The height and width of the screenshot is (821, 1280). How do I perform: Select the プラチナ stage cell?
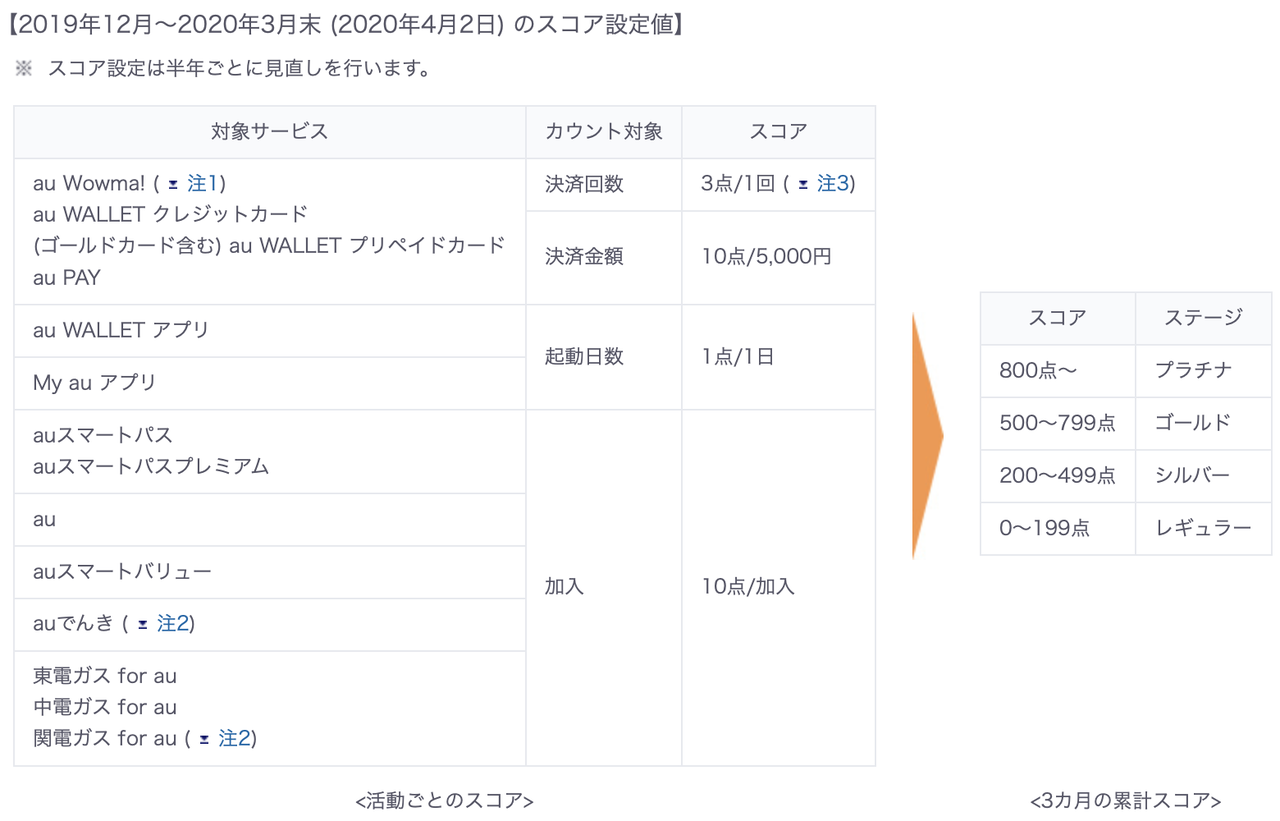tap(1204, 371)
